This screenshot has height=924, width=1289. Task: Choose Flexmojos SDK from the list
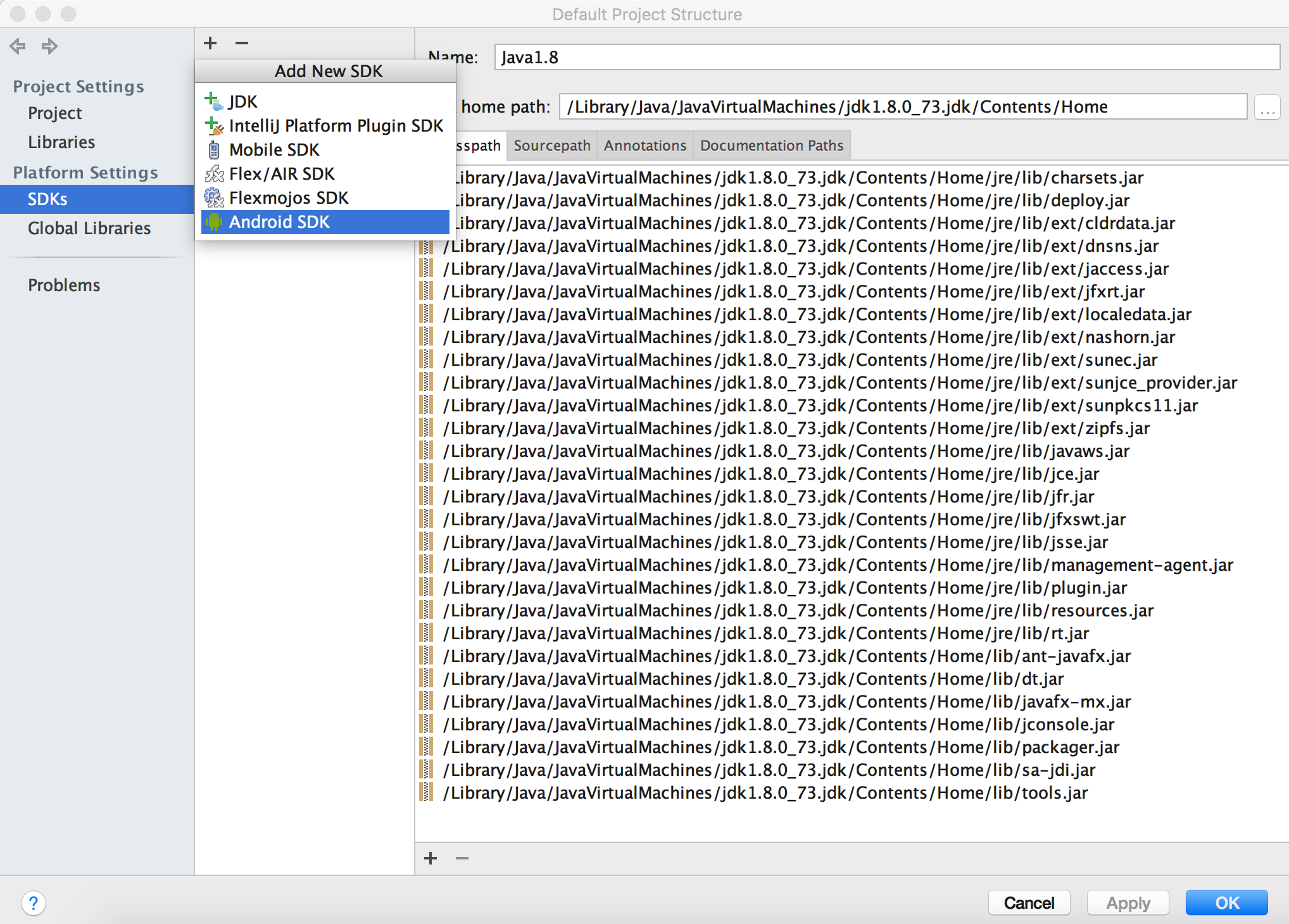[x=289, y=197]
